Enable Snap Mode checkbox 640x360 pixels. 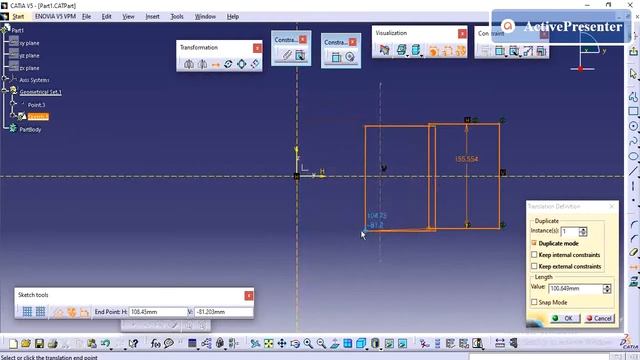pyautogui.click(x=534, y=302)
